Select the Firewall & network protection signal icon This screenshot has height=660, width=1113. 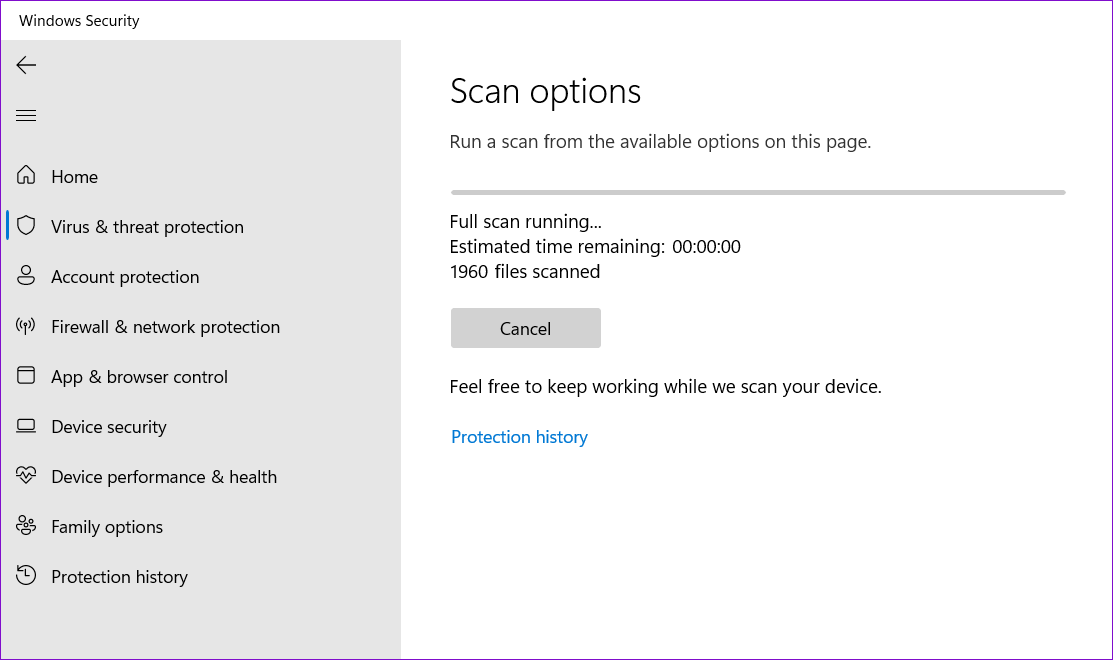26,326
